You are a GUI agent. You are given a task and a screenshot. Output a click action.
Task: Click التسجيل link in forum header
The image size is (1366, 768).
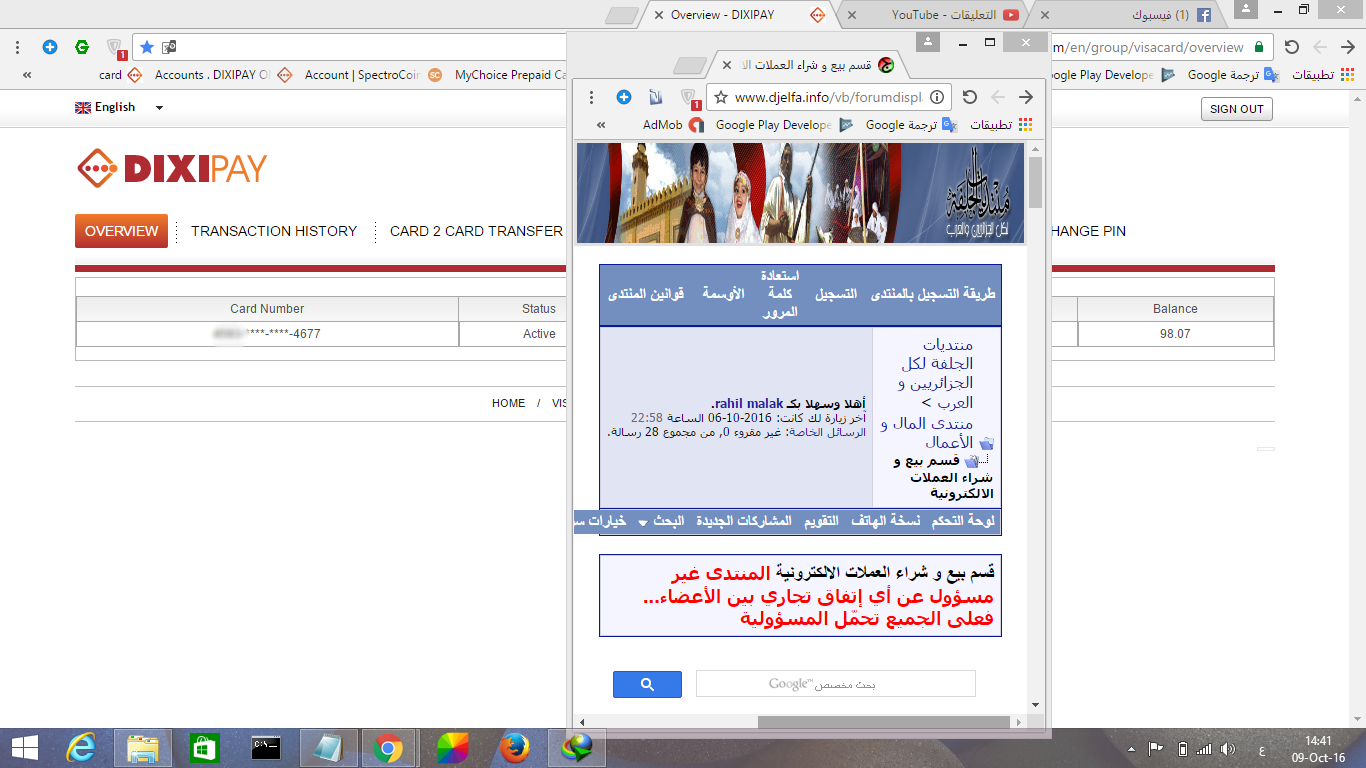[x=836, y=294]
